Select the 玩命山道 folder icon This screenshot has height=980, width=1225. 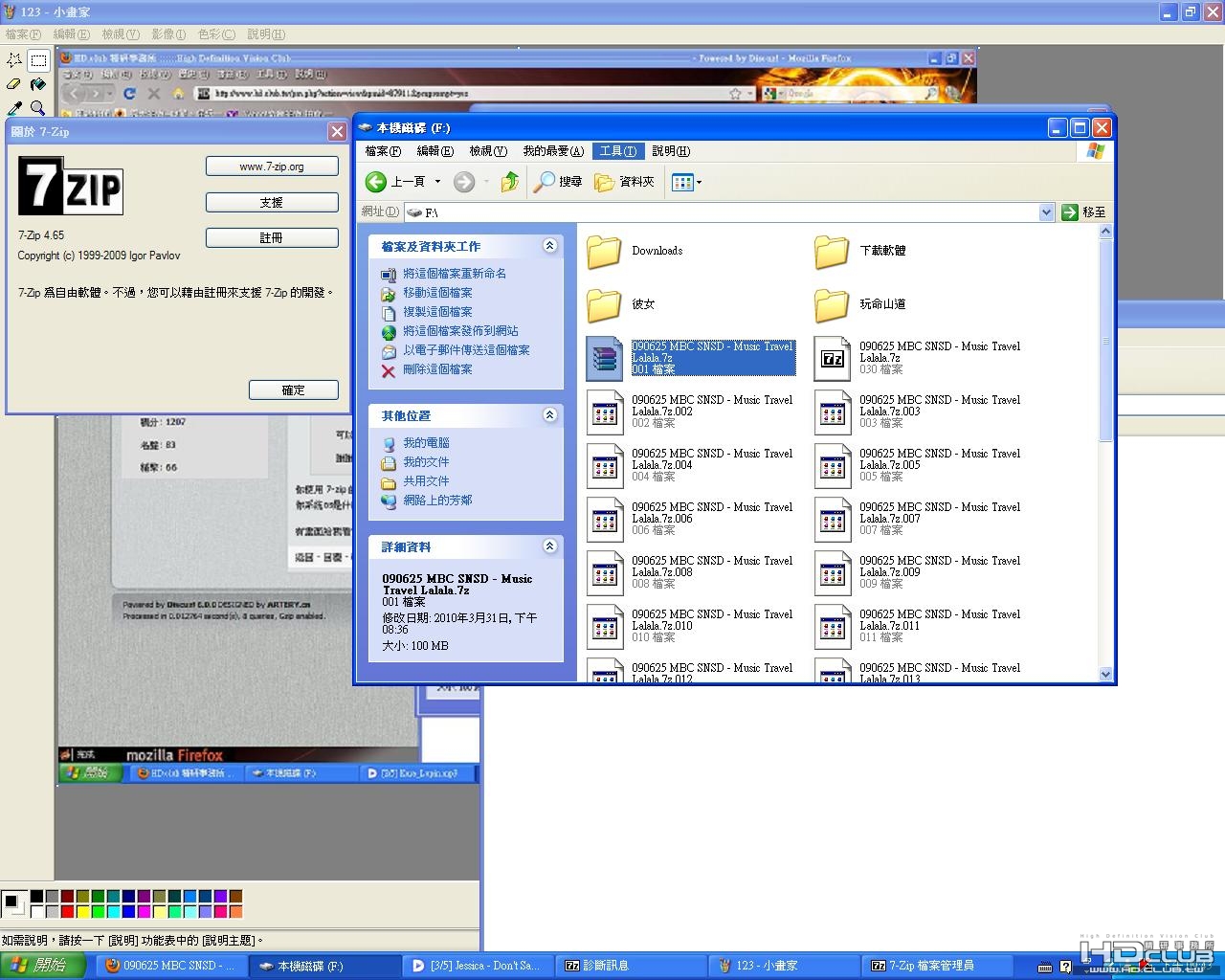[x=833, y=305]
